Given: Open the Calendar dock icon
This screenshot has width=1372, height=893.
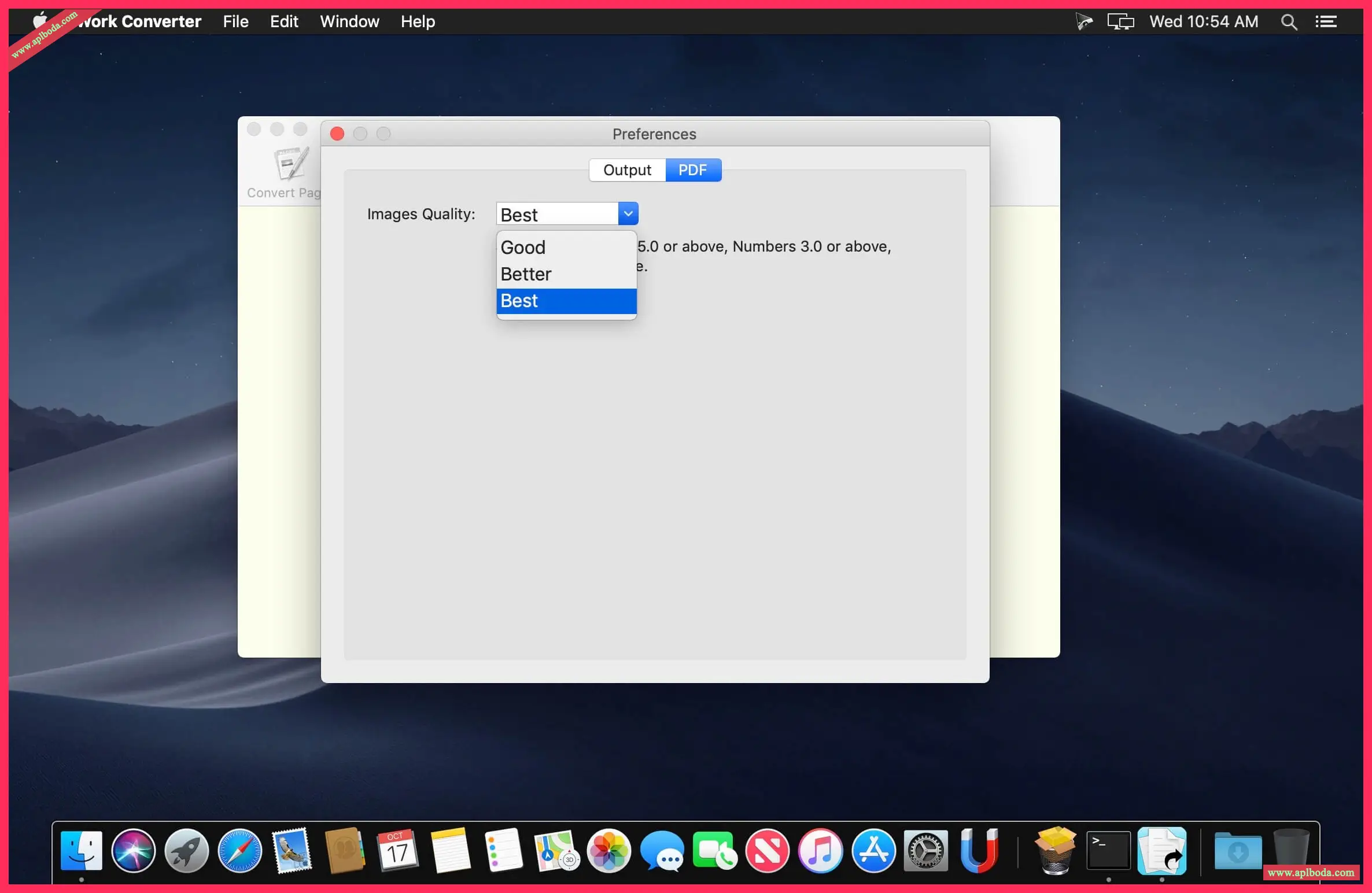Looking at the screenshot, I should pyautogui.click(x=397, y=851).
